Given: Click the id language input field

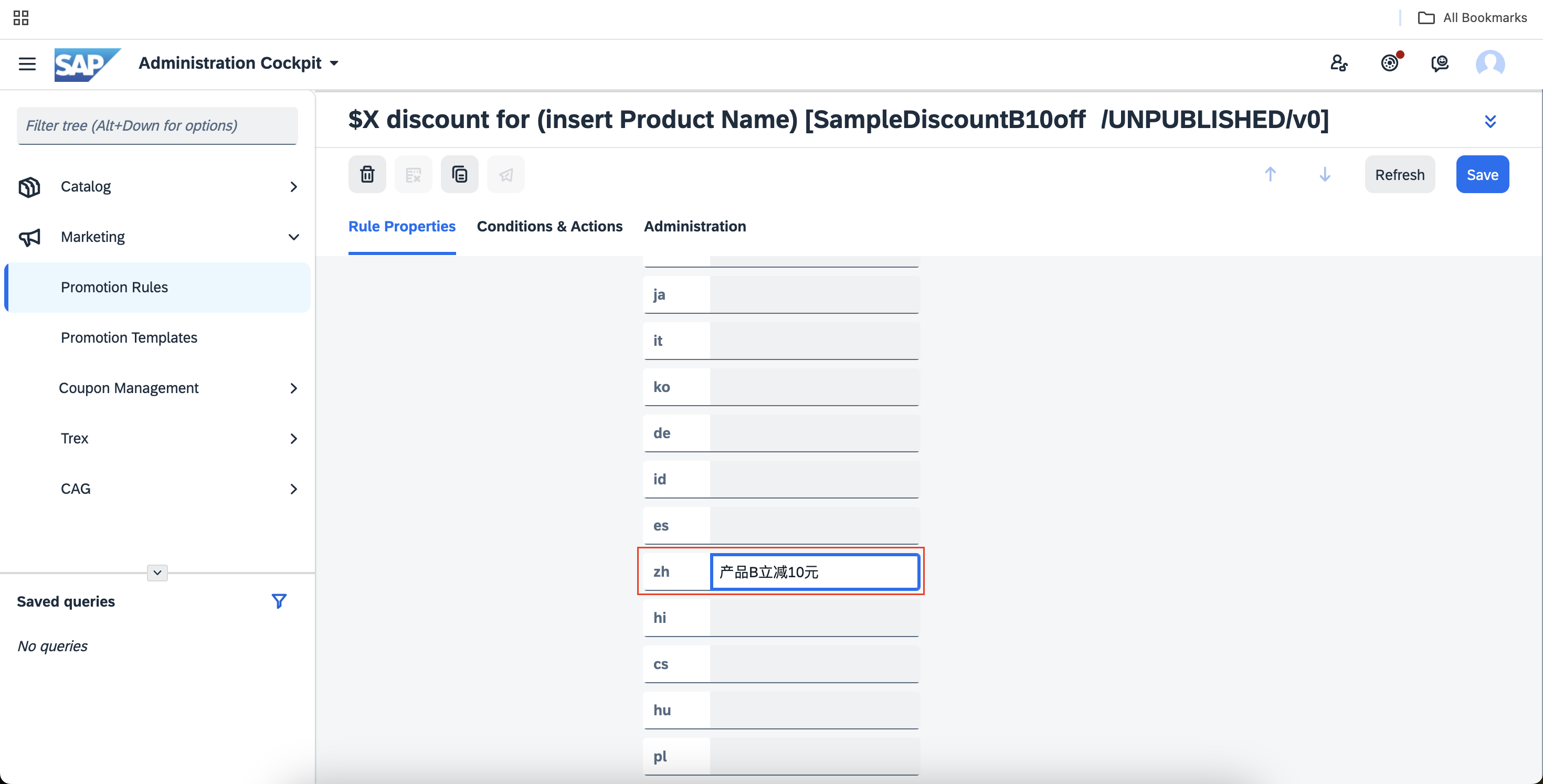Looking at the screenshot, I should click(x=814, y=479).
